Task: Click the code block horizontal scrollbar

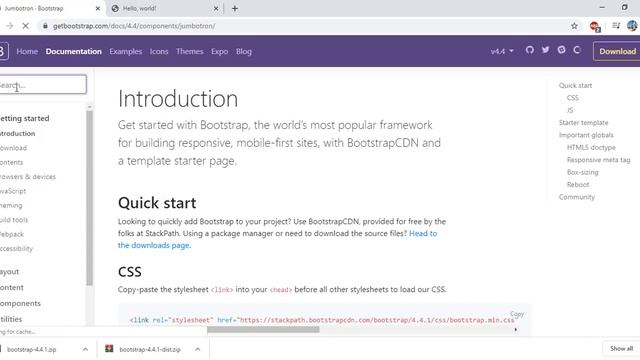Action: [x=263, y=329]
